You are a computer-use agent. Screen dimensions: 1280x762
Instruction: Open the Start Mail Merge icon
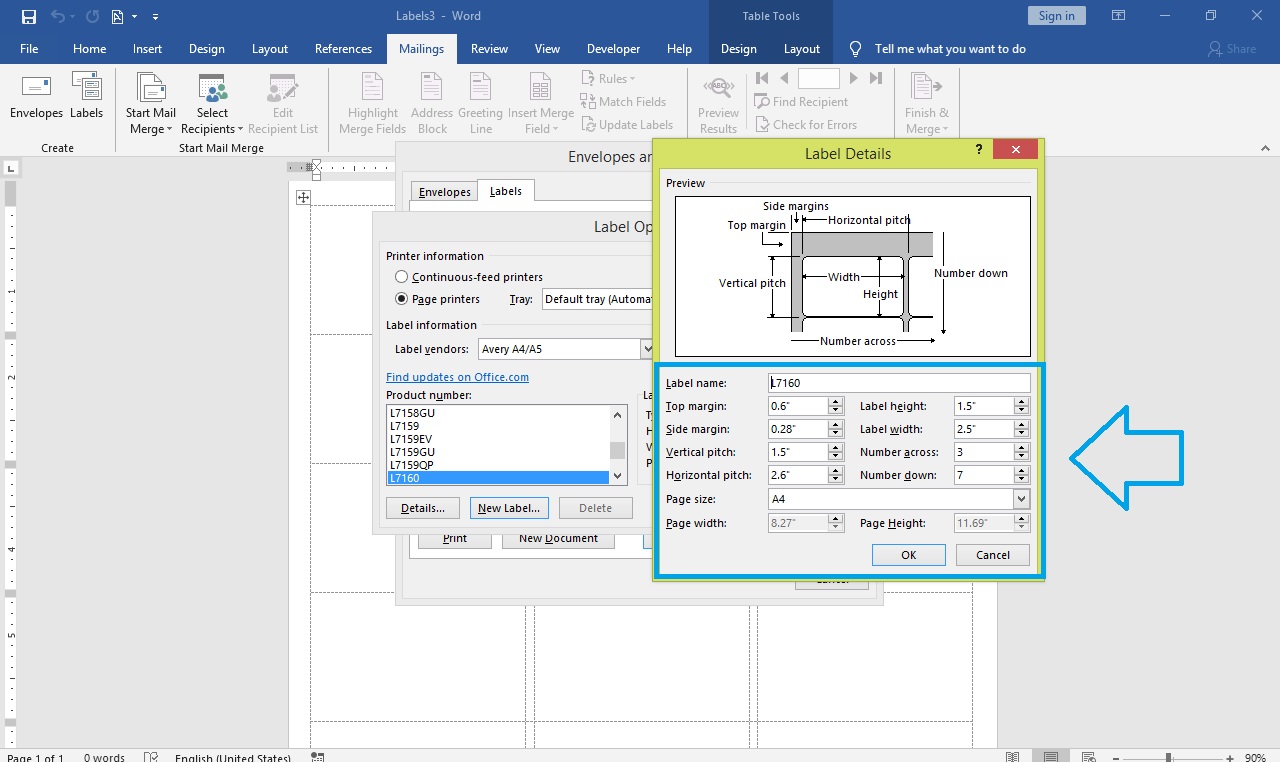pyautogui.click(x=151, y=90)
